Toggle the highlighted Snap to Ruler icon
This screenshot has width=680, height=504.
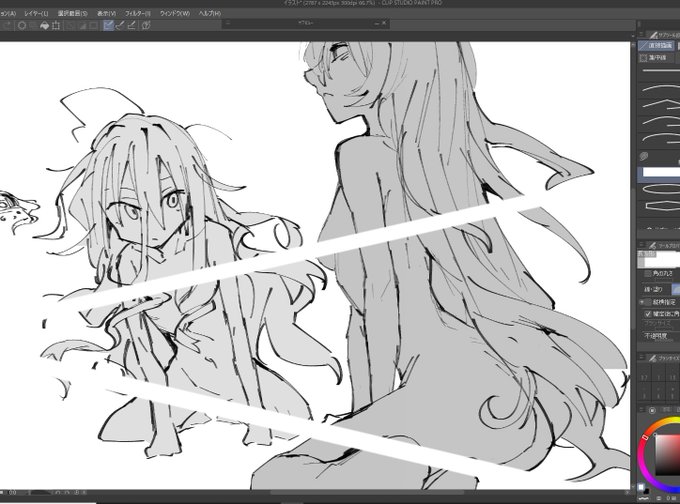click(109, 26)
